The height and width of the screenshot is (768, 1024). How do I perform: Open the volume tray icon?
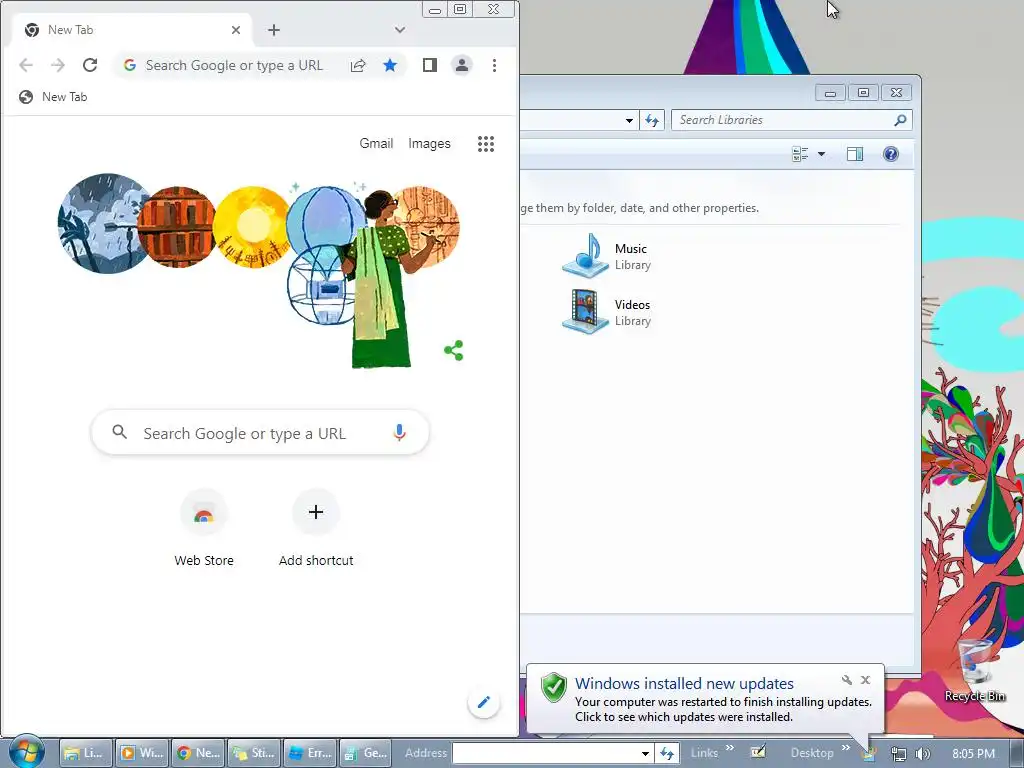[x=922, y=754]
